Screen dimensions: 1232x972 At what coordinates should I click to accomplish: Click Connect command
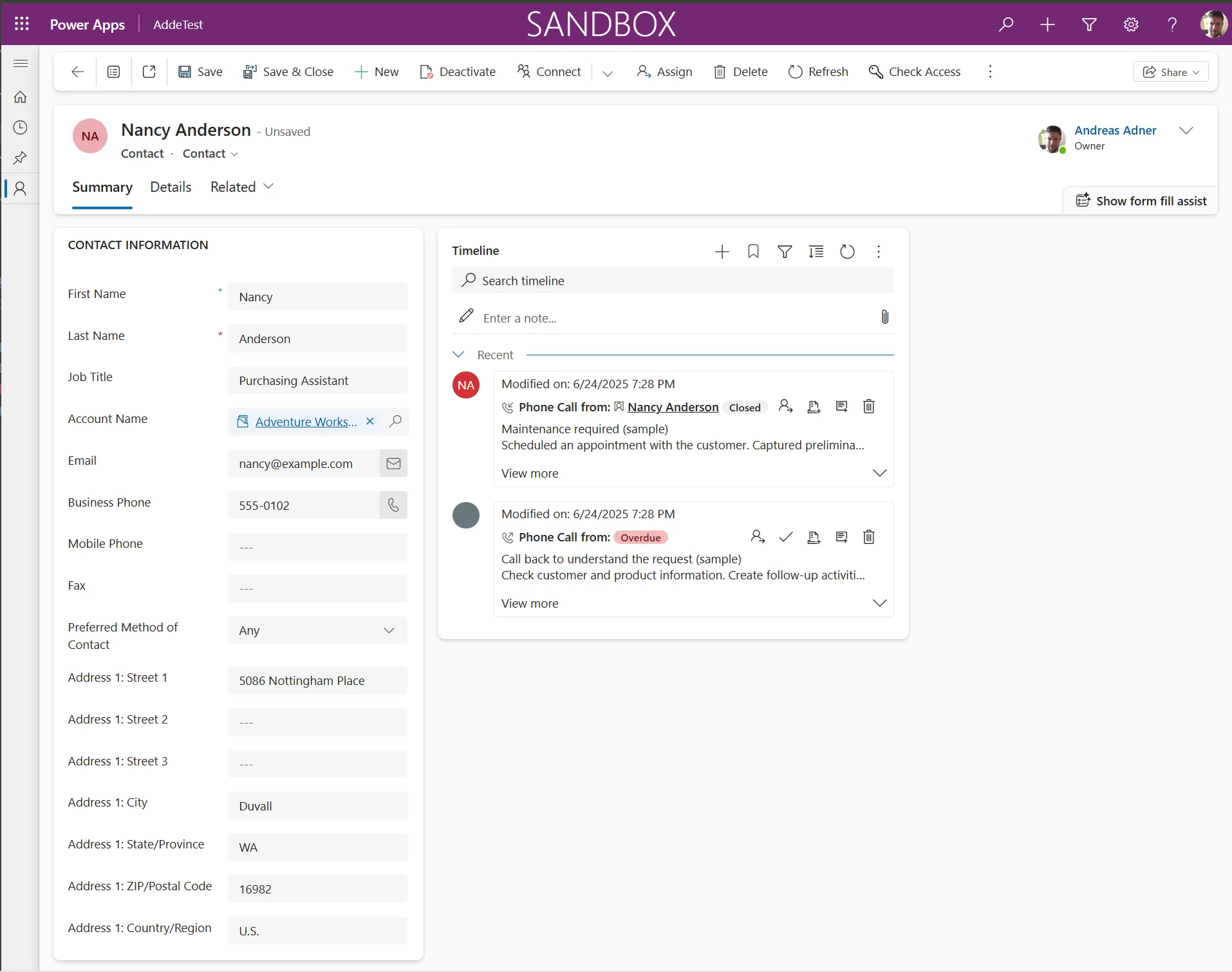(549, 71)
